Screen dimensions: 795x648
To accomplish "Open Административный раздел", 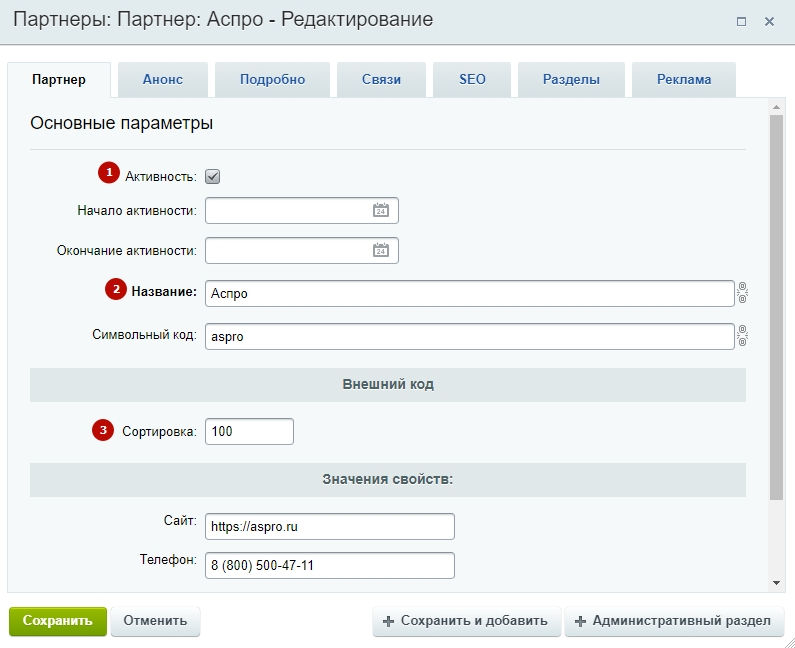I will [x=674, y=621].
